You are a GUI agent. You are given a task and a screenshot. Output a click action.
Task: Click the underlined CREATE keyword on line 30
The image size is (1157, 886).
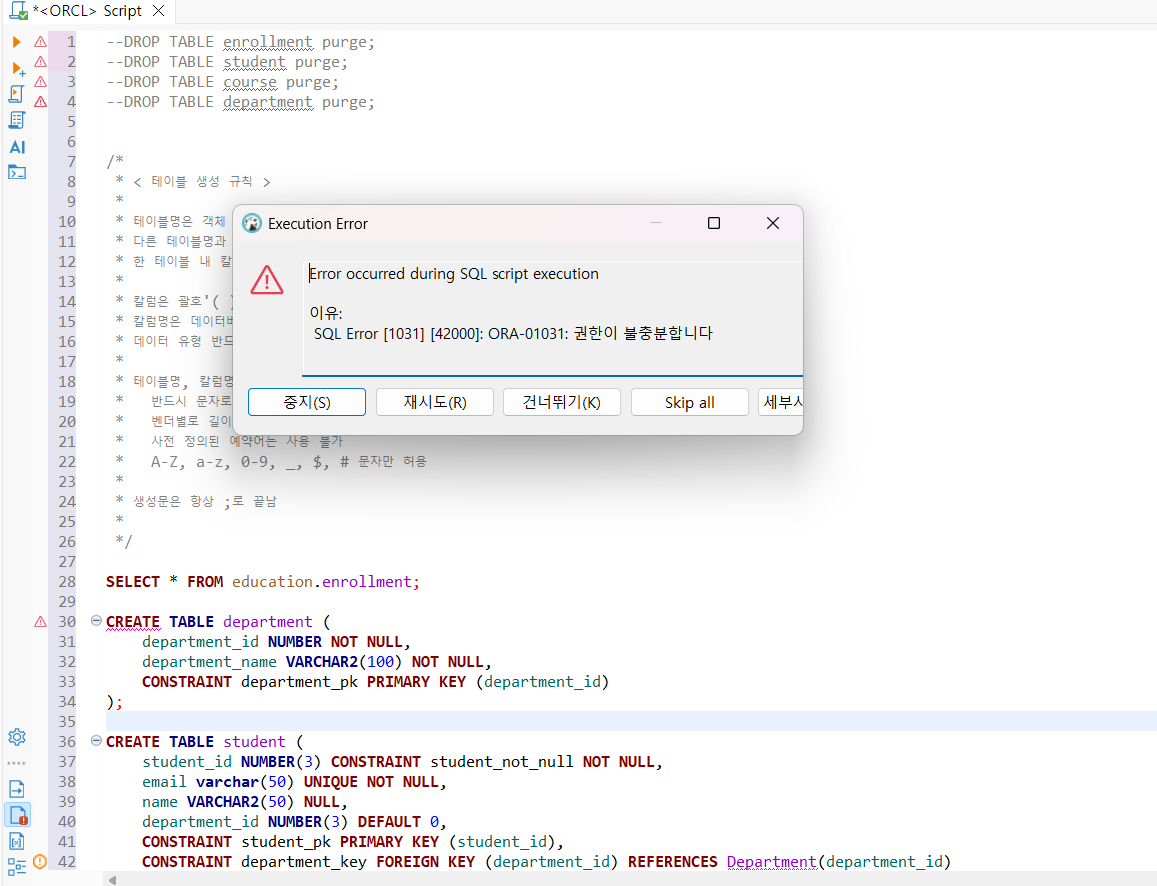(133, 622)
